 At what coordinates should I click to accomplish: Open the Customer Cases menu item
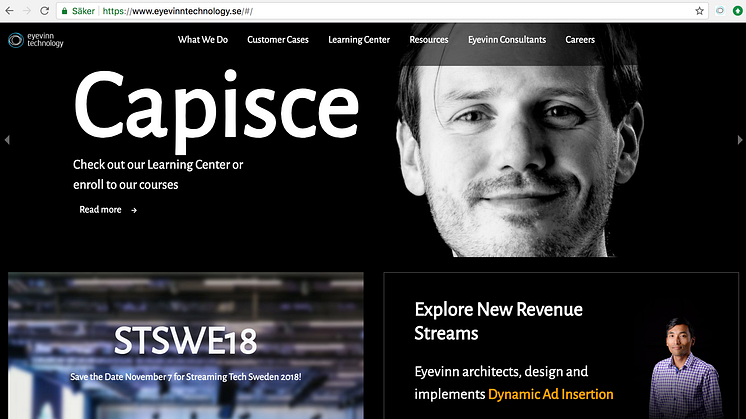[x=278, y=40]
